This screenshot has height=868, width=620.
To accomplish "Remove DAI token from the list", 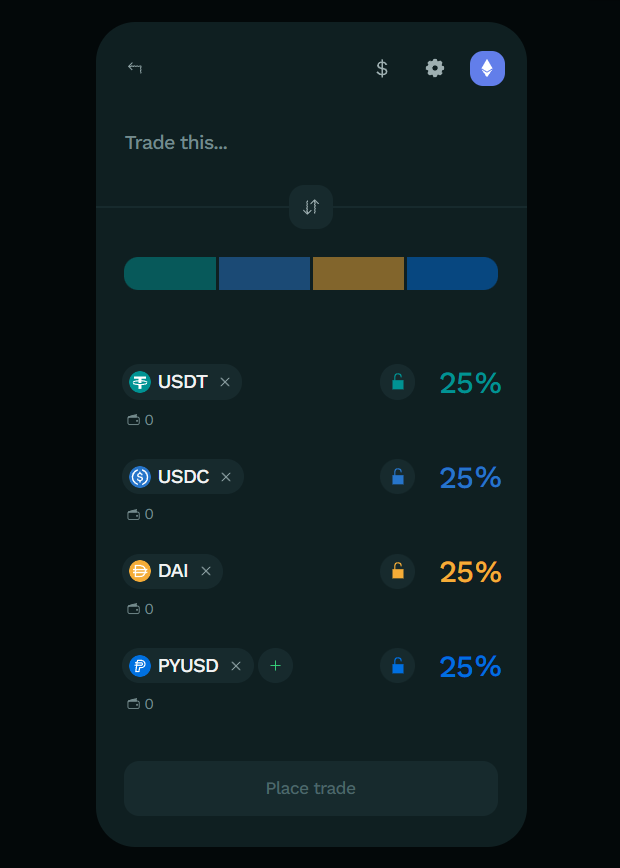I will (206, 571).
